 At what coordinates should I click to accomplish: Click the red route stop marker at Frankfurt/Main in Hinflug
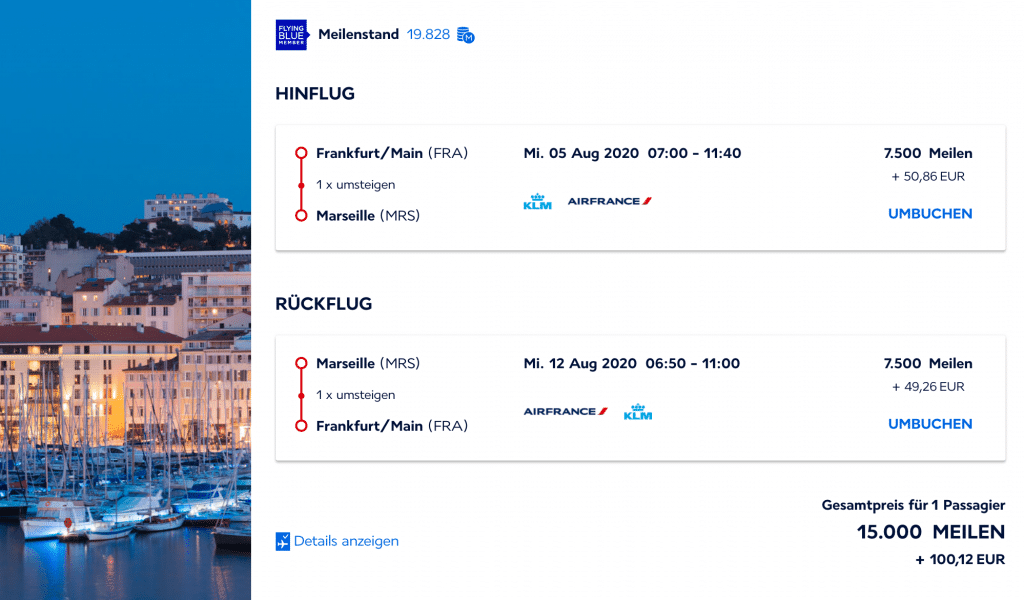click(x=301, y=154)
